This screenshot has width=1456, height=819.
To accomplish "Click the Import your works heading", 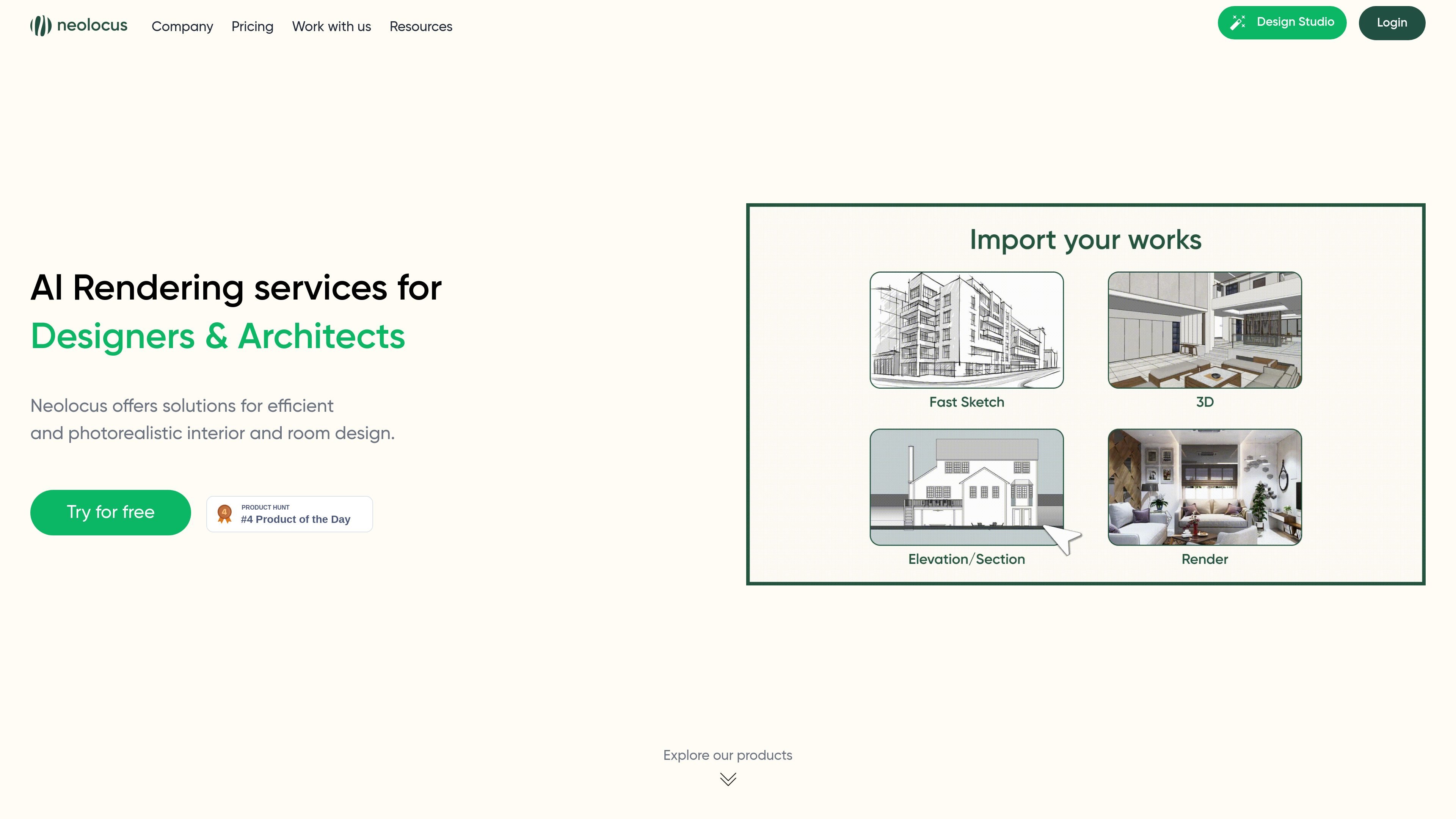I will point(1085,240).
